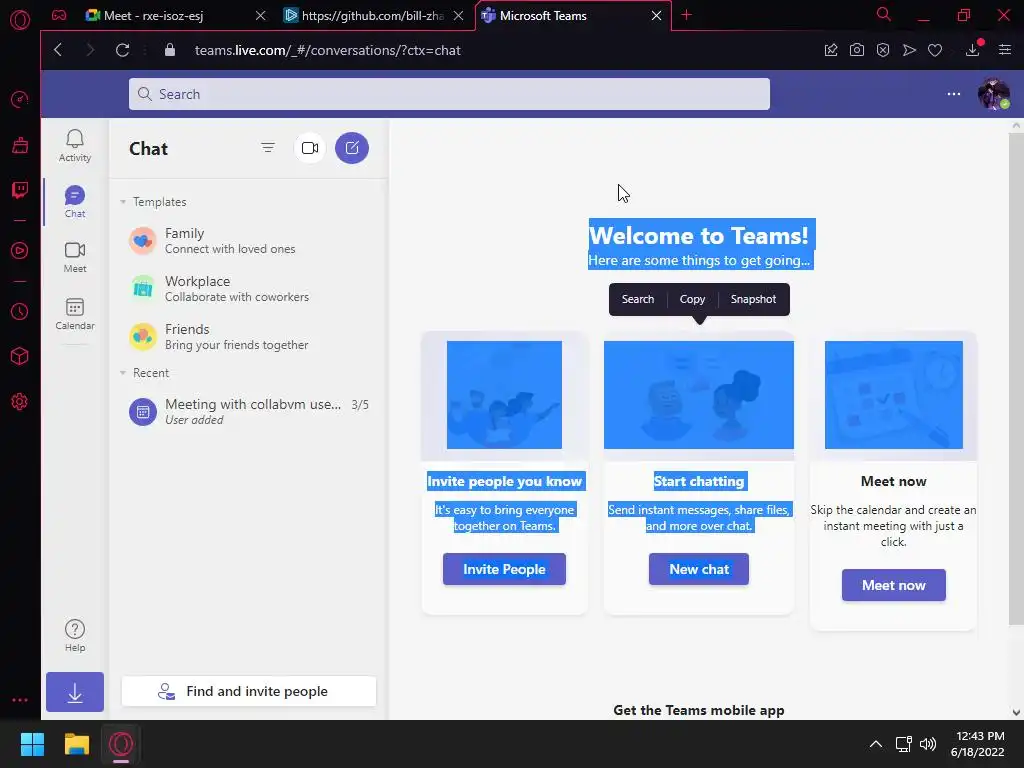
Task: Choose Snapshot in selection popup
Action: click(753, 299)
